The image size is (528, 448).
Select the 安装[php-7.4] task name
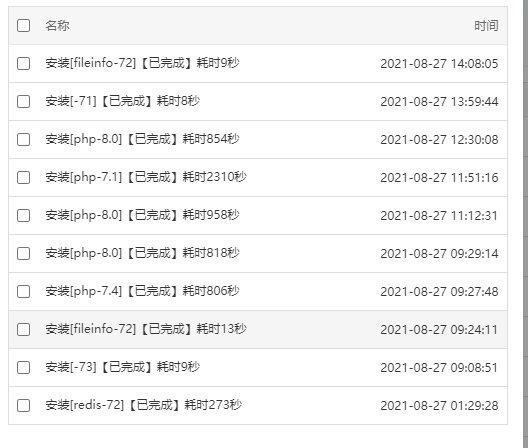point(142,291)
